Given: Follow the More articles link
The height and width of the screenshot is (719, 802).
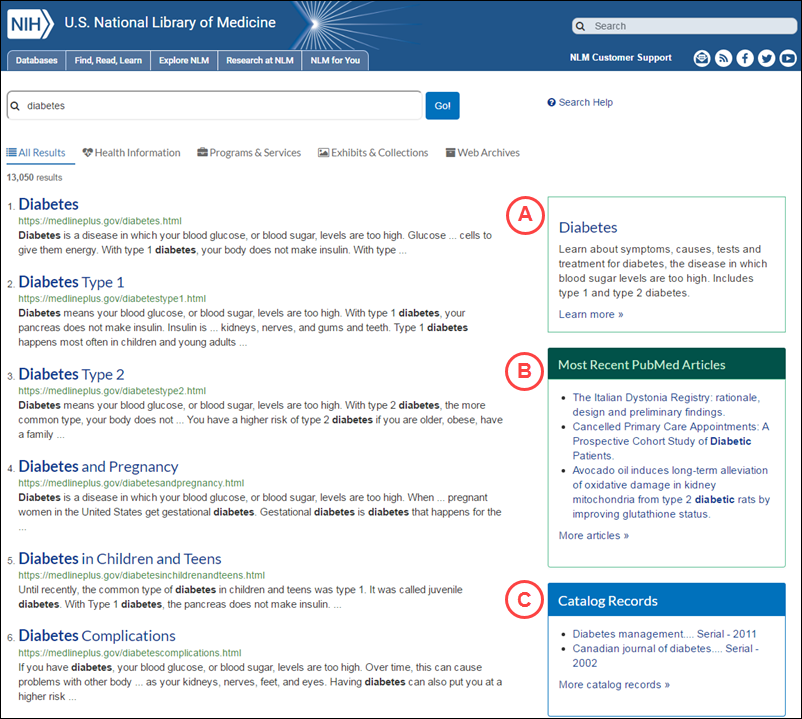Looking at the screenshot, I should pyautogui.click(x=594, y=536).
